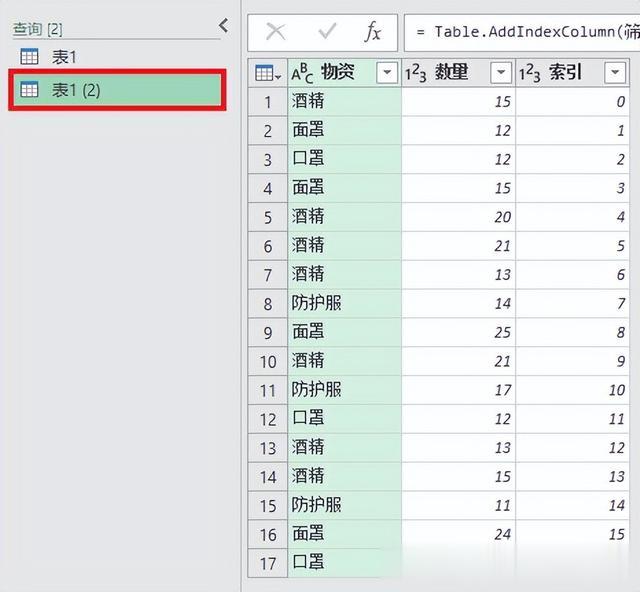Click 口罩 cell in row 17
This screenshot has width=640, height=592.
pyautogui.click(x=344, y=563)
